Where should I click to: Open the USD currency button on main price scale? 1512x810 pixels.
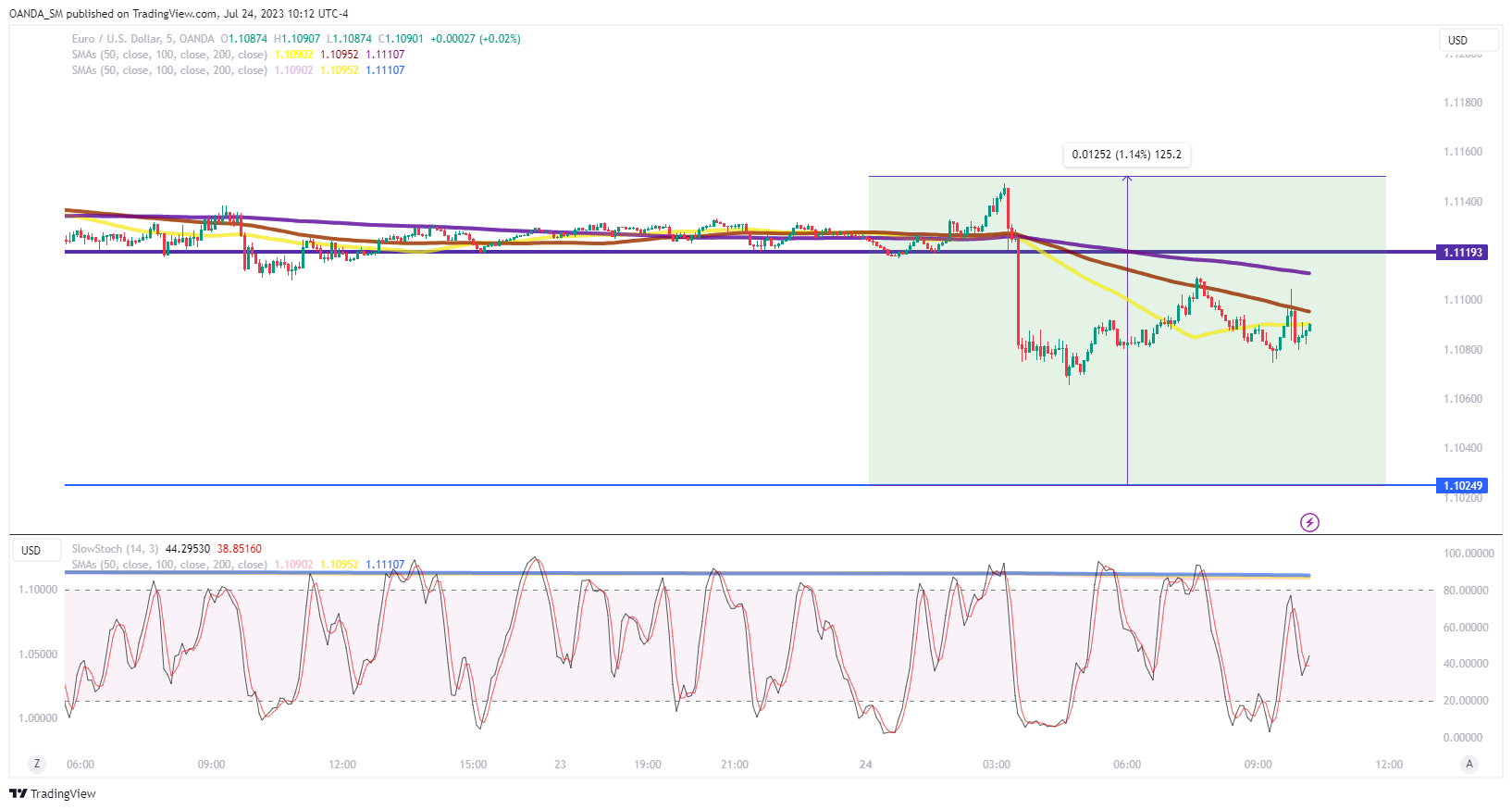(1469, 40)
